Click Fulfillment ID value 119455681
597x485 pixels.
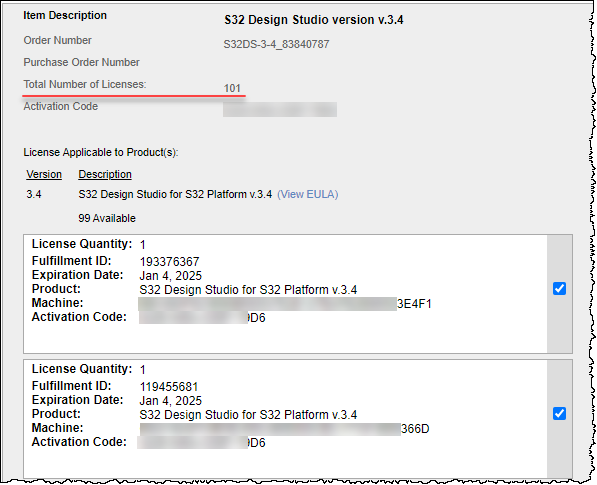(x=169, y=387)
